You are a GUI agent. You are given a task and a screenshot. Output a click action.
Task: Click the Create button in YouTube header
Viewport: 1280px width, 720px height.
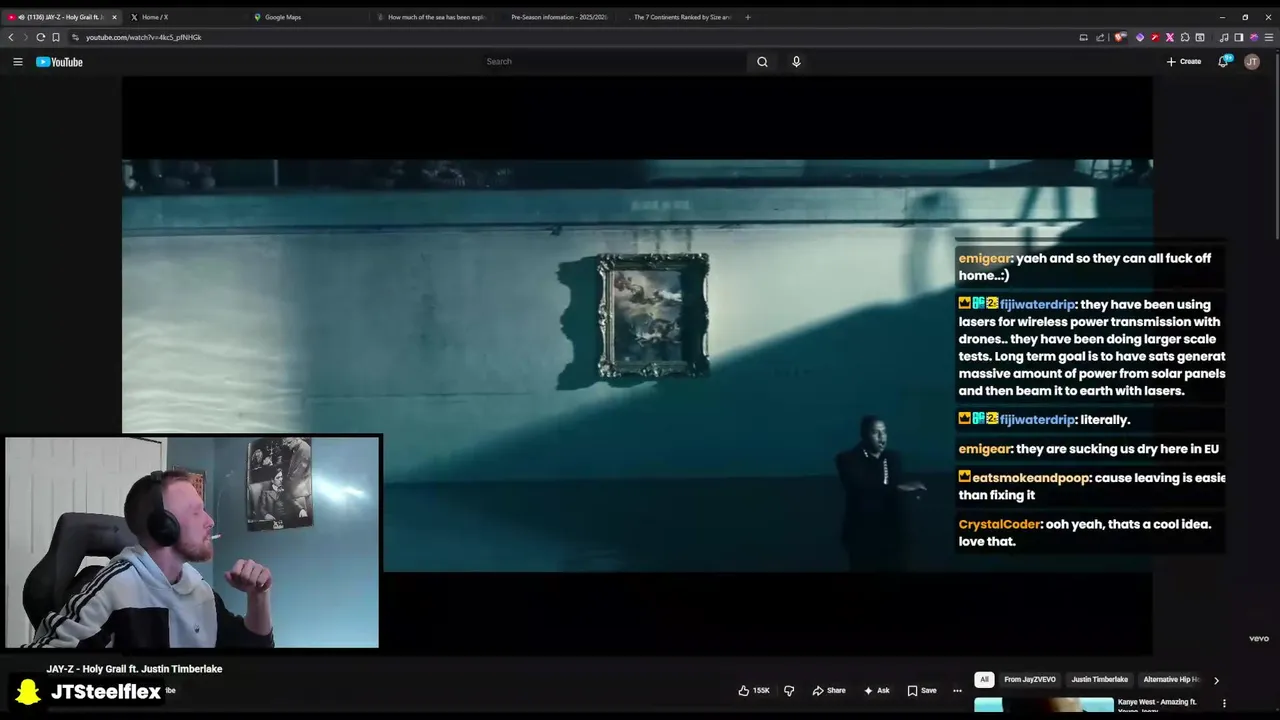(1184, 62)
